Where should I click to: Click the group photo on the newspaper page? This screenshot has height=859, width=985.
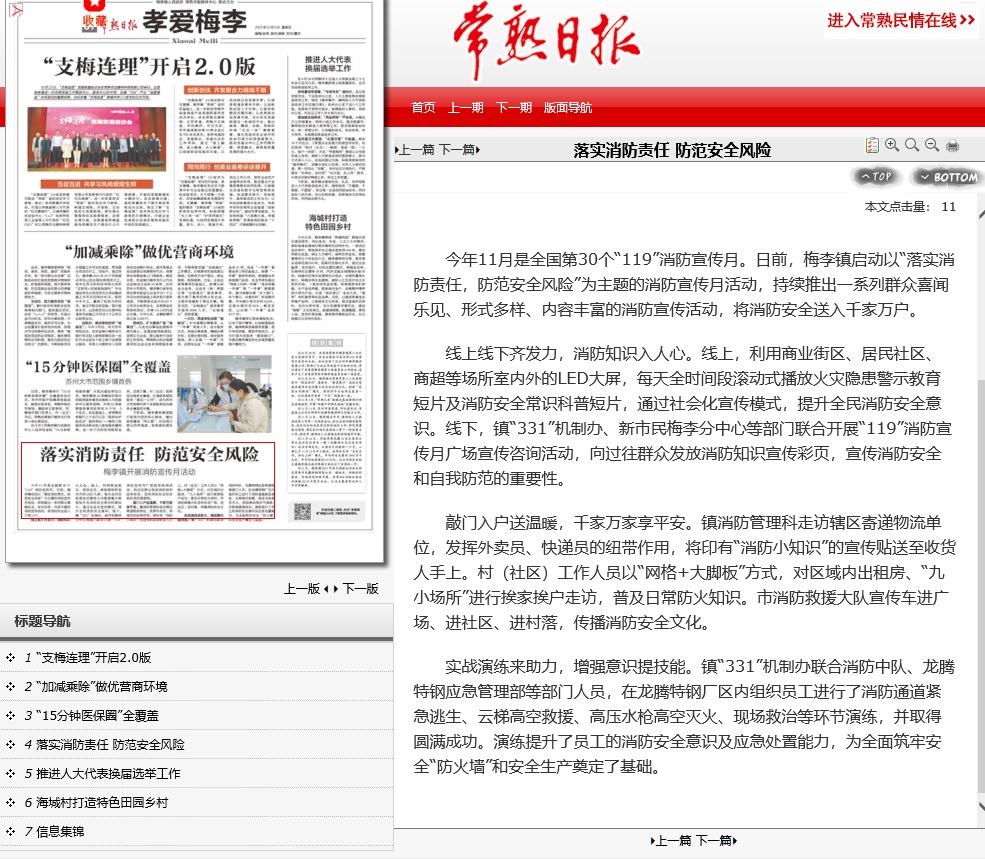(x=97, y=139)
